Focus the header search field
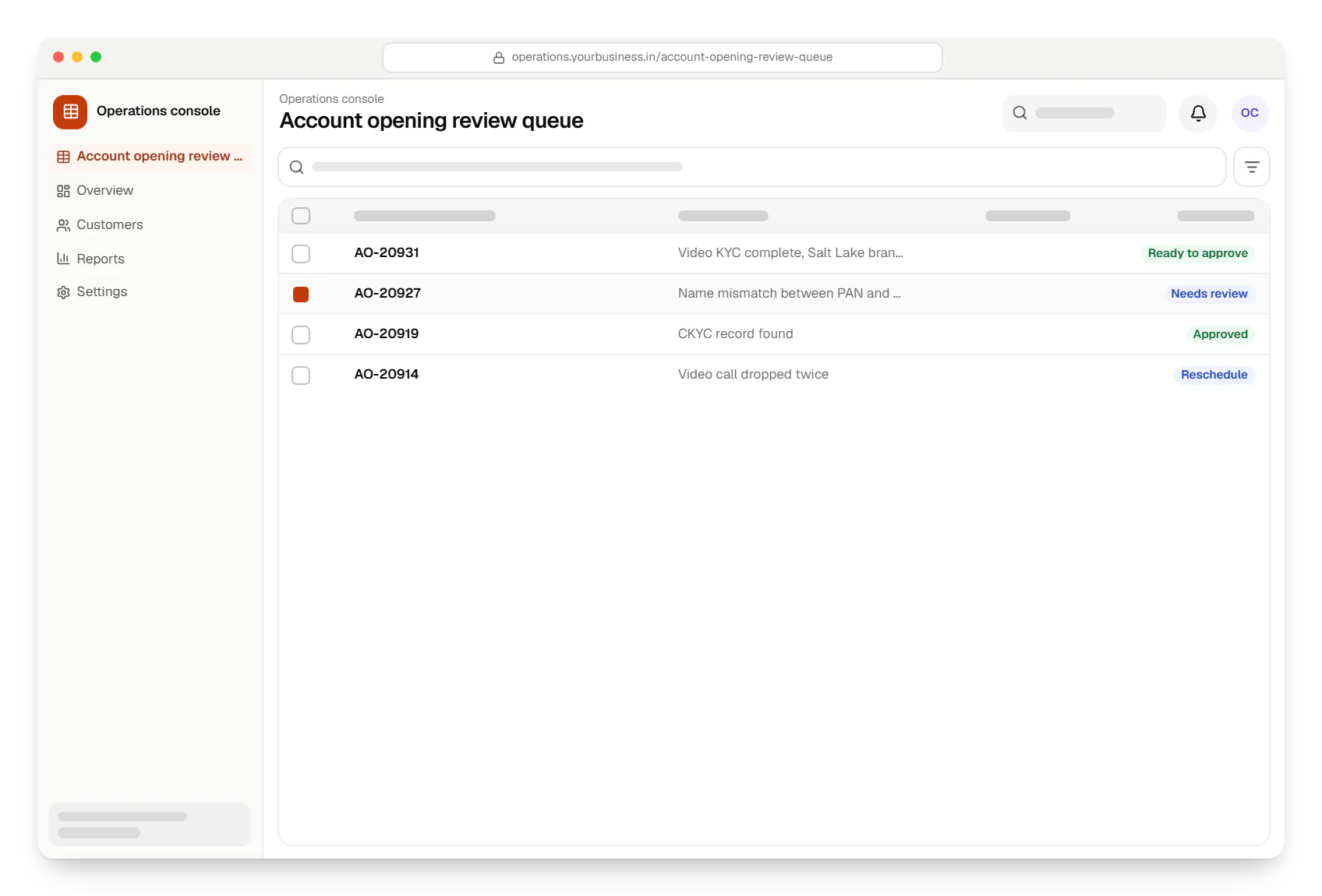This screenshot has height=896, width=1322. pos(1084,114)
